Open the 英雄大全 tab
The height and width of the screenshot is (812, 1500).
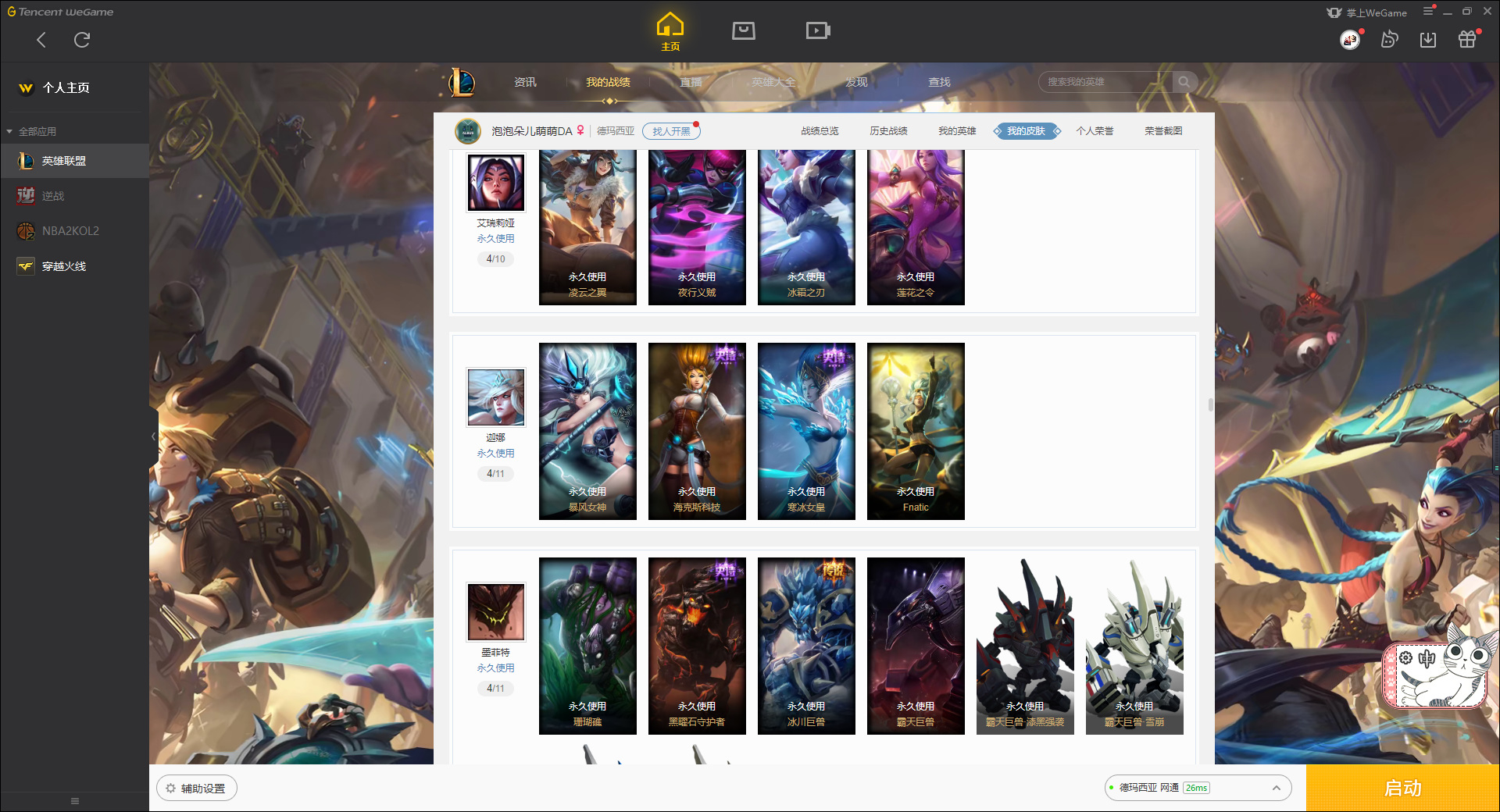pos(773,82)
